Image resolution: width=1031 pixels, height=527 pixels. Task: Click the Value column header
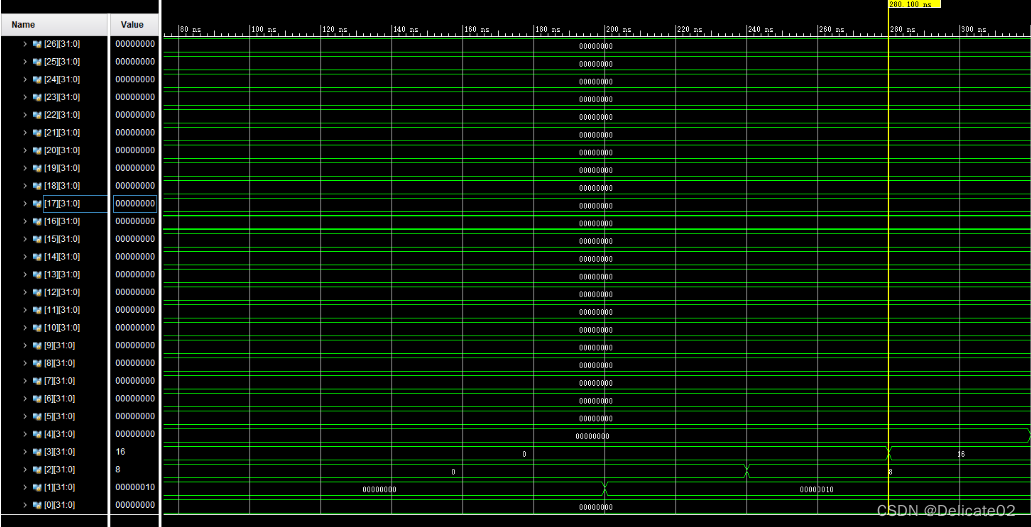[x=133, y=25]
